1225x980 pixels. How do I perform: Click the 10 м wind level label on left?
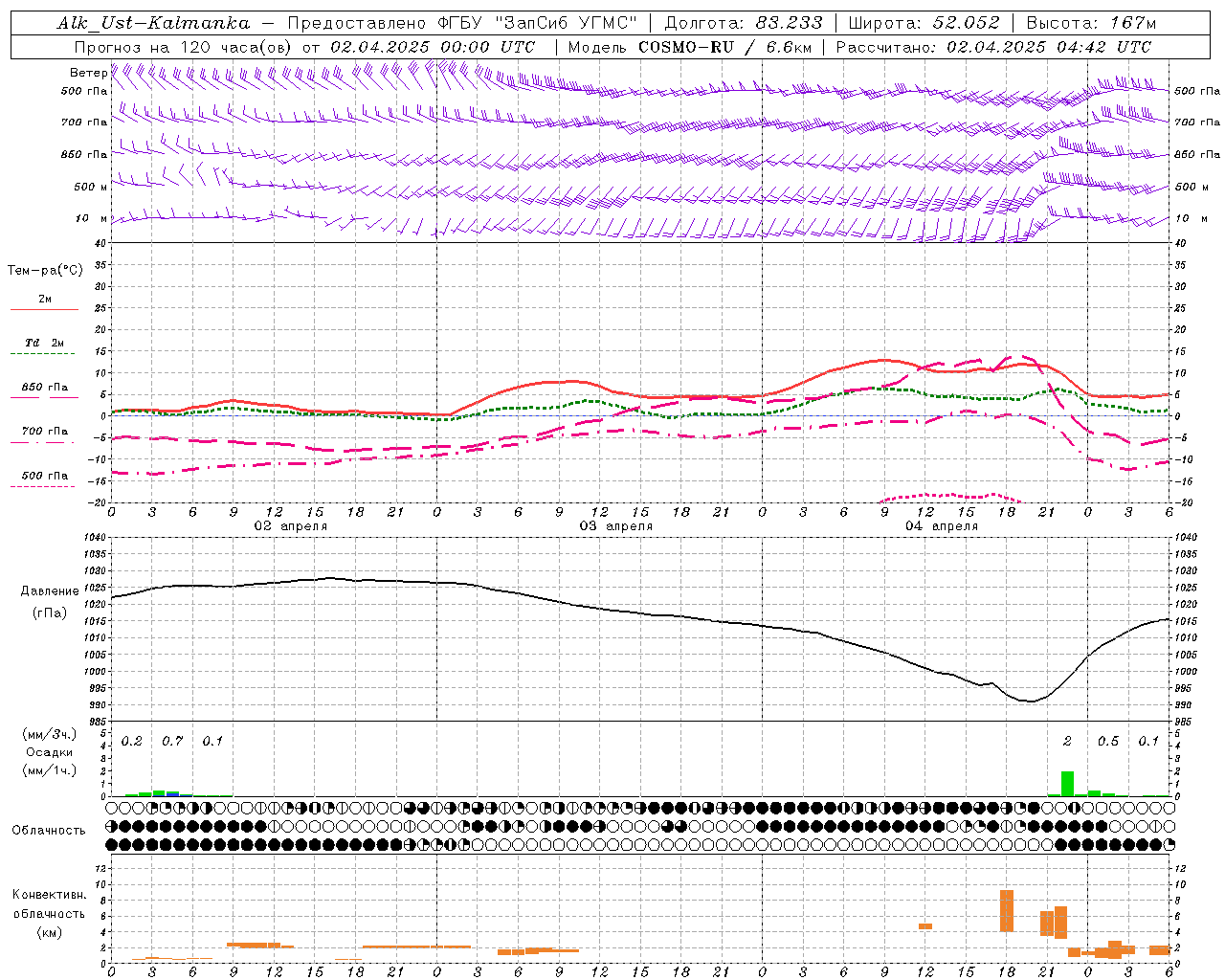click(91, 218)
